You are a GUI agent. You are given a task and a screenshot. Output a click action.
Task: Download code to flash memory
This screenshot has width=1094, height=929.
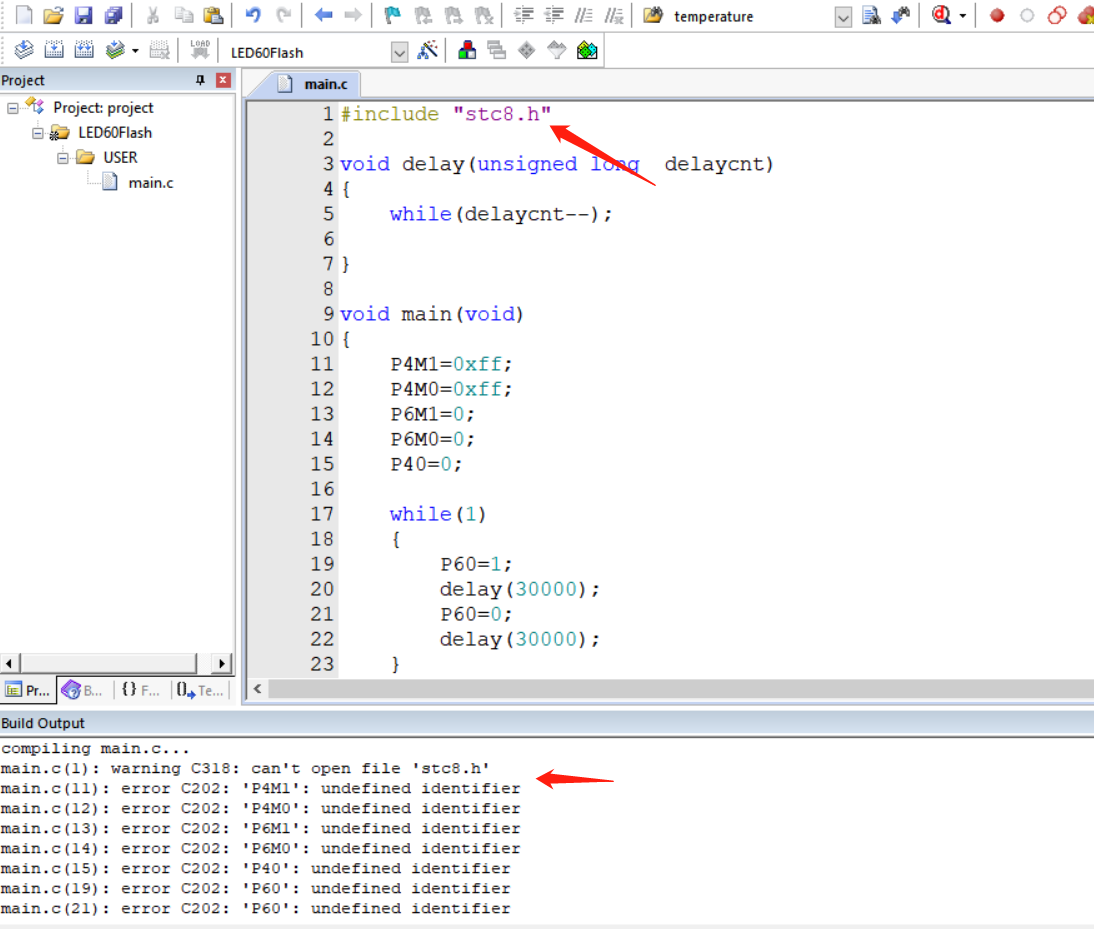coord(200,50)
